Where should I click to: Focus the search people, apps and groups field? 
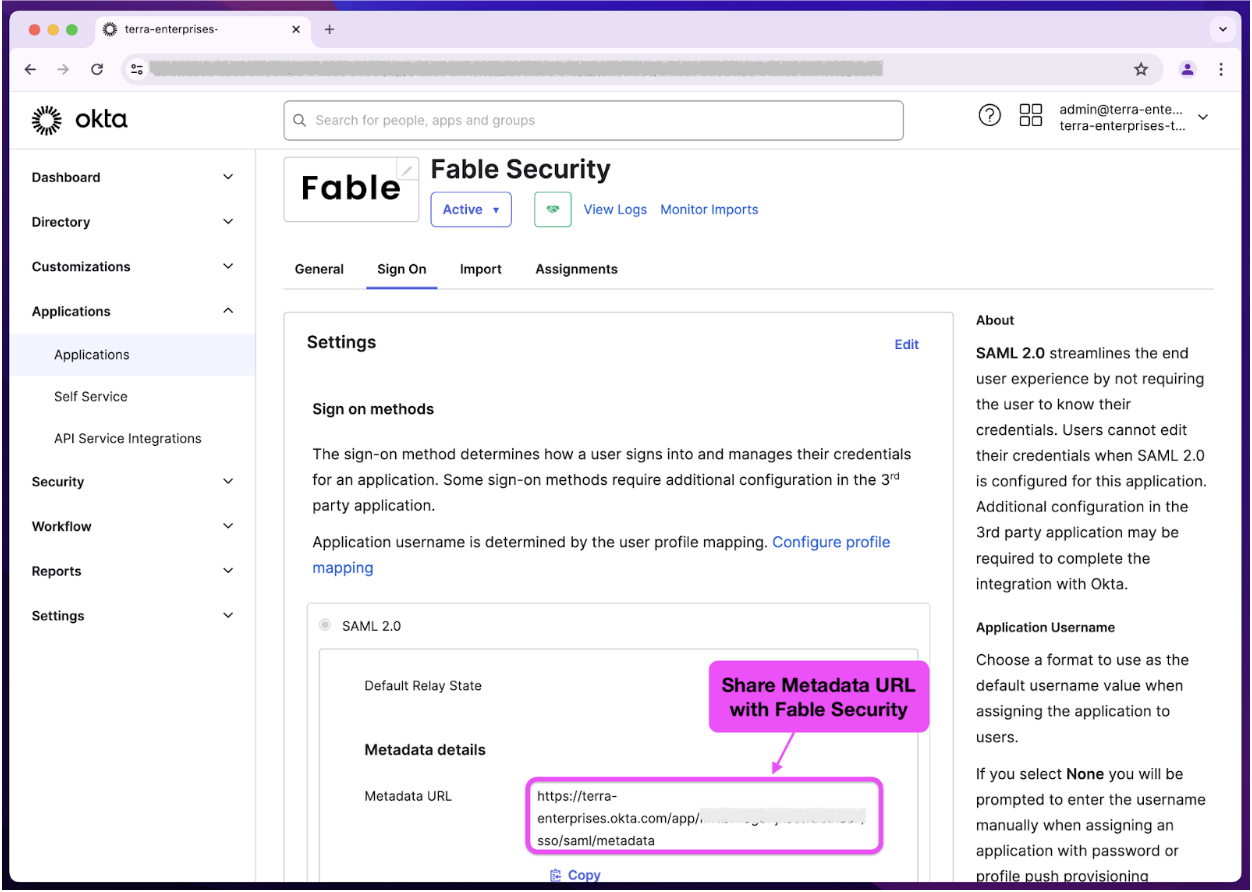click(593, 120)
